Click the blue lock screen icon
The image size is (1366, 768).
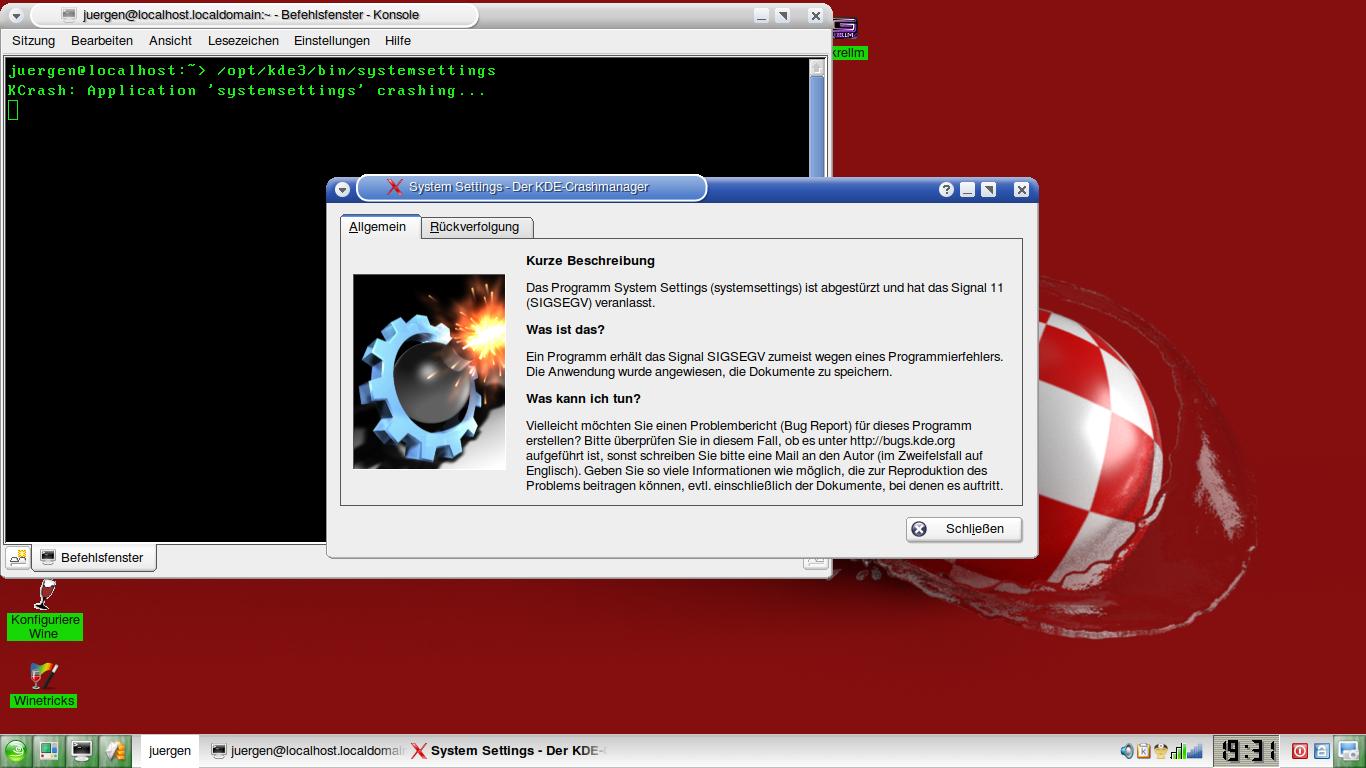tap(1321, 751)
